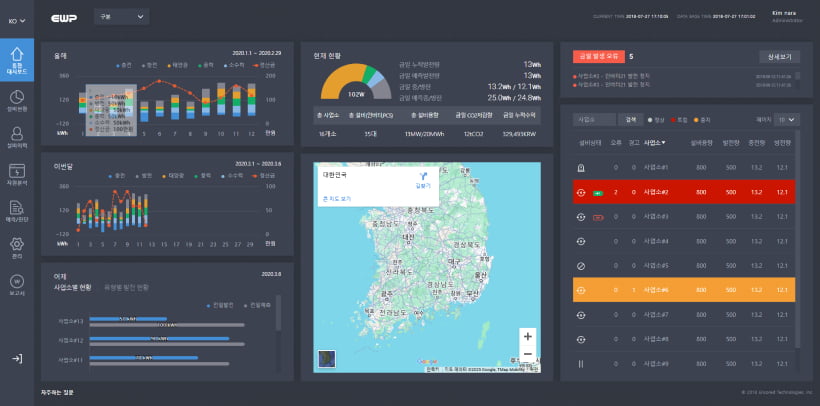Open 자원분석 sidebar icon
The height and width of the screenshot is (406, 820).
point(17,175)
